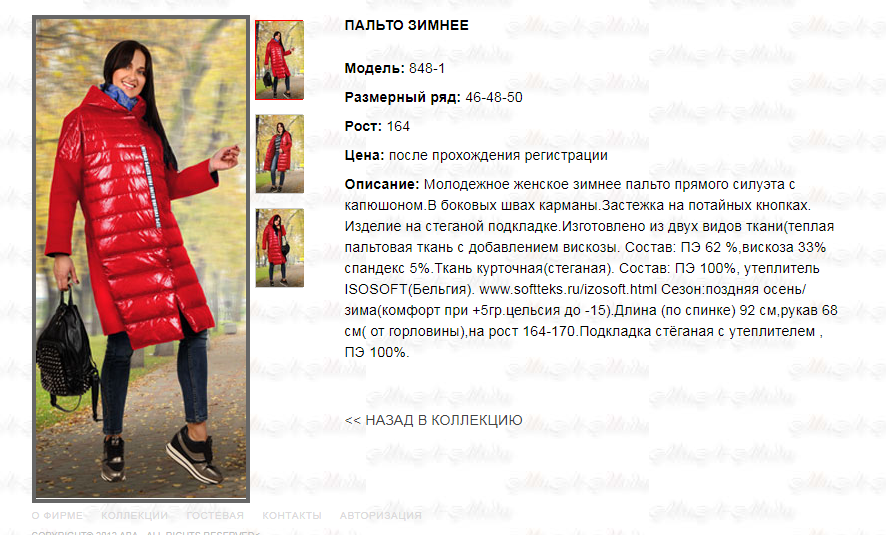Viewport: 886px width, 535px height.
Task: Open the ГОСТЕВАЯ footer menu item
Action: pyautogui.click(x=215, y=515)
